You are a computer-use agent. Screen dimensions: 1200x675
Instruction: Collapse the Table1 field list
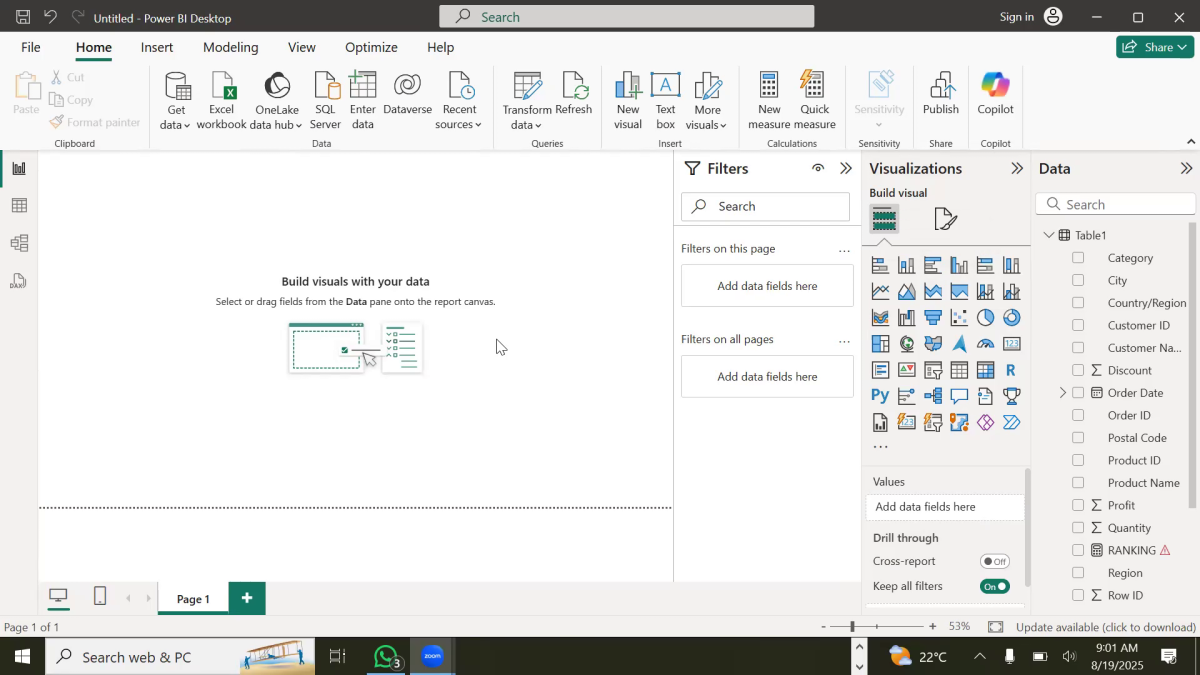point(1049,235)
